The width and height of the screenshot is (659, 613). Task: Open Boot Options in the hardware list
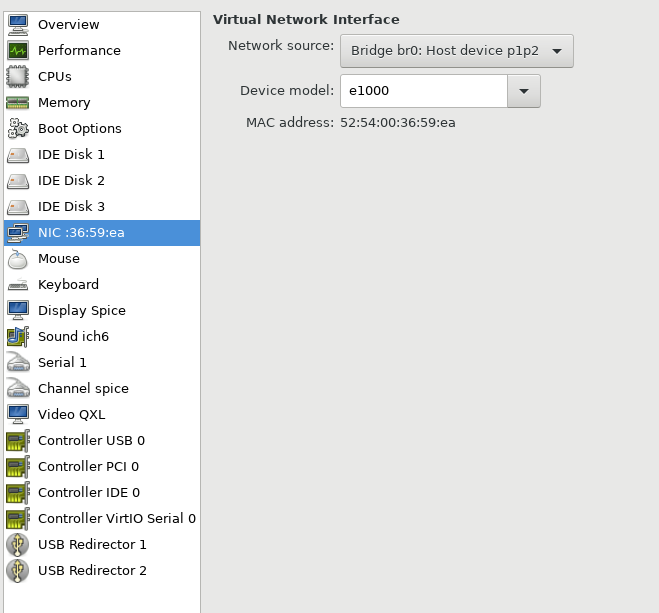pos(102,129)
